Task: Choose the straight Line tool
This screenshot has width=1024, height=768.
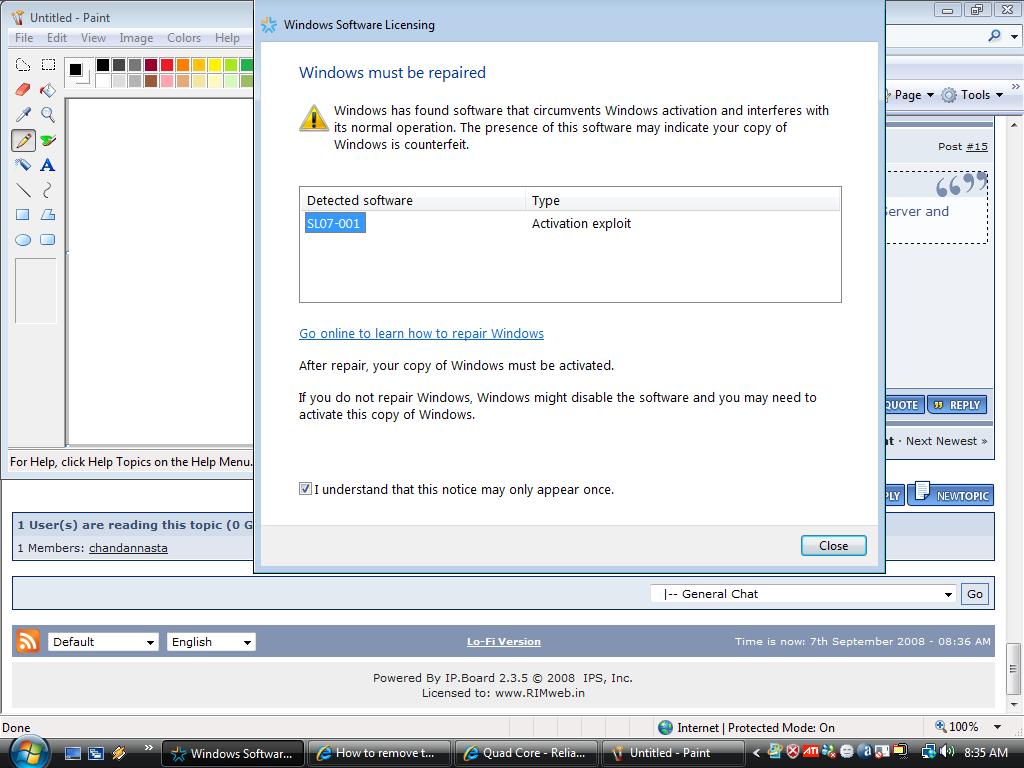Action: (x=23, y=190)
